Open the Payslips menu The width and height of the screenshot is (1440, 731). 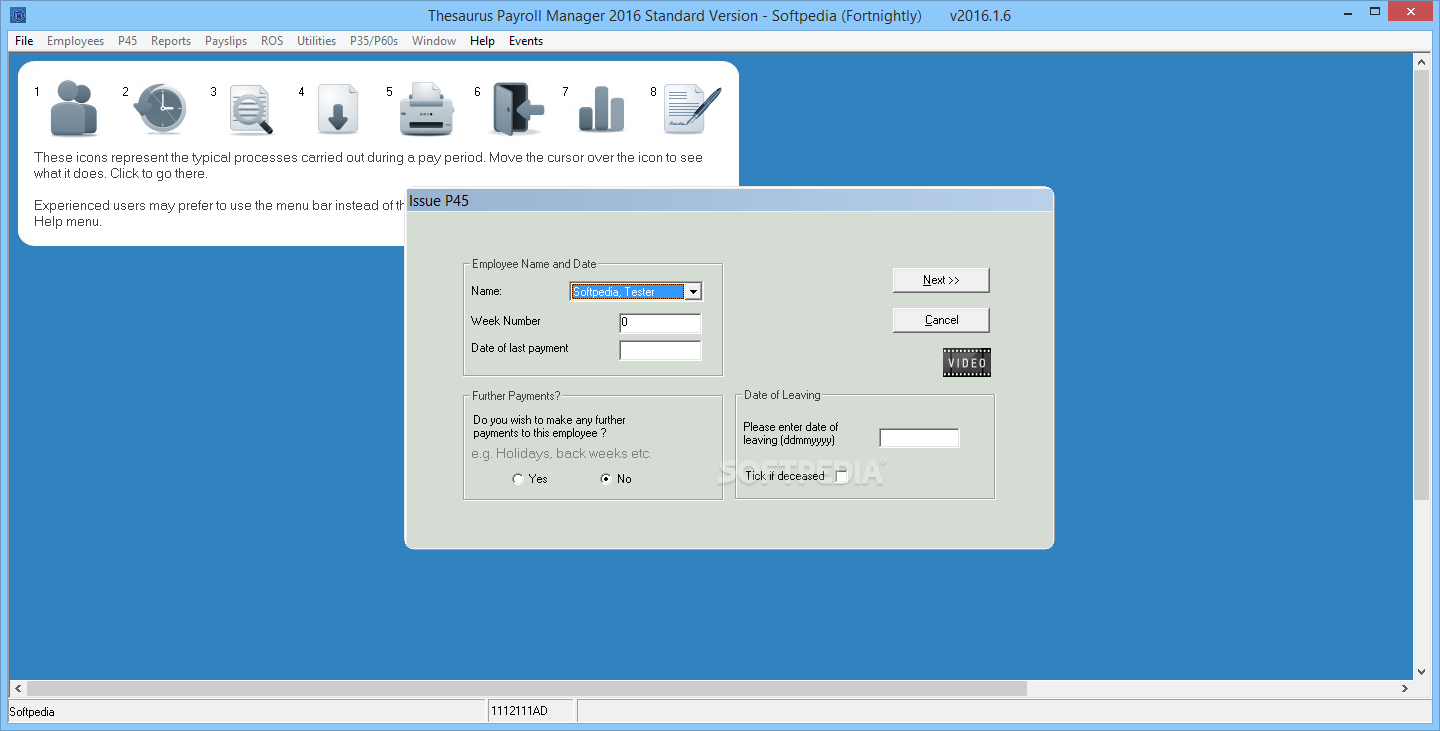pos(226,41)
